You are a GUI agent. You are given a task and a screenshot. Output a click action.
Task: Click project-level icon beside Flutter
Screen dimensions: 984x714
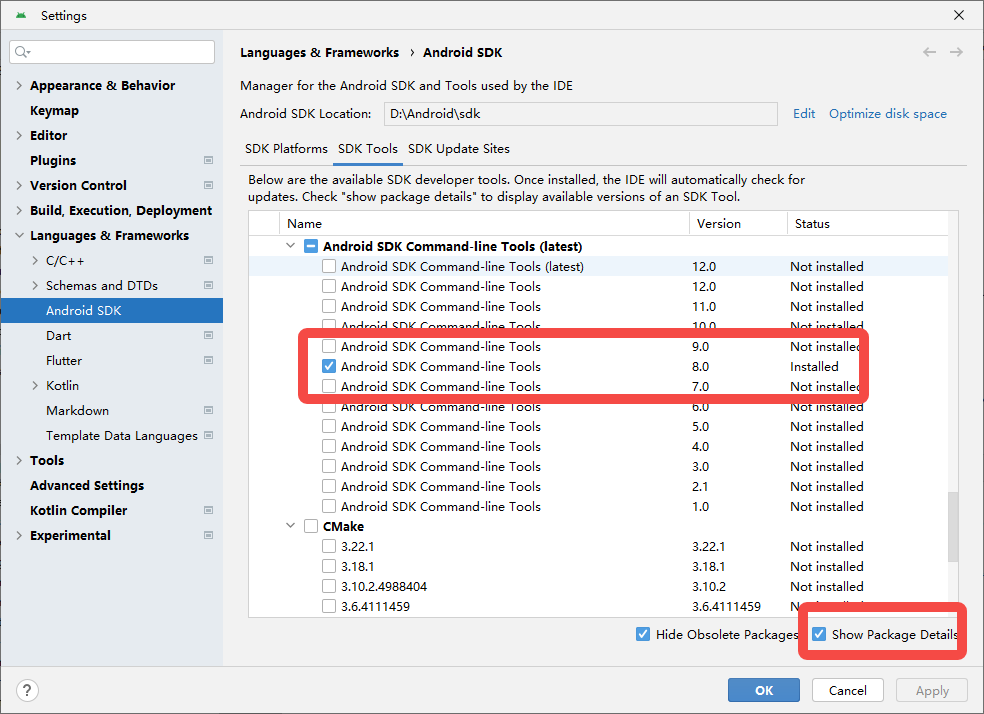click(208, 361)
